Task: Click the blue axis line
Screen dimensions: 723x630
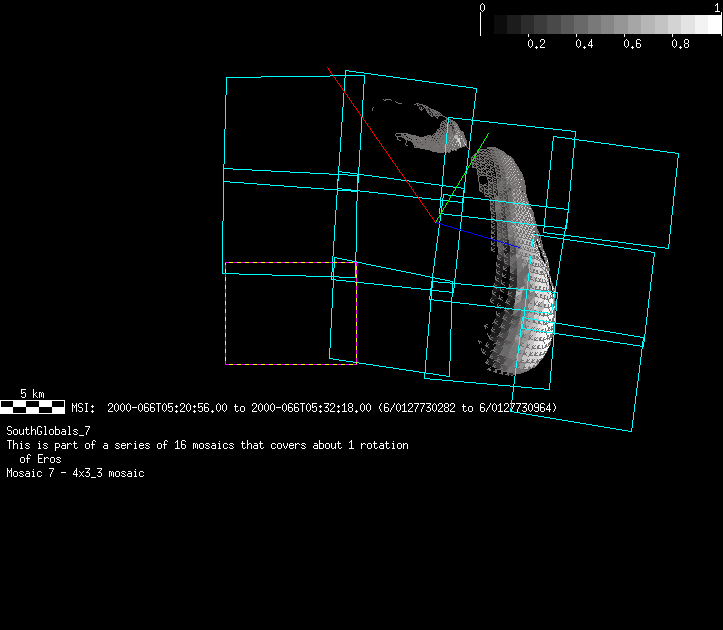Action: (x=480, y=236)
